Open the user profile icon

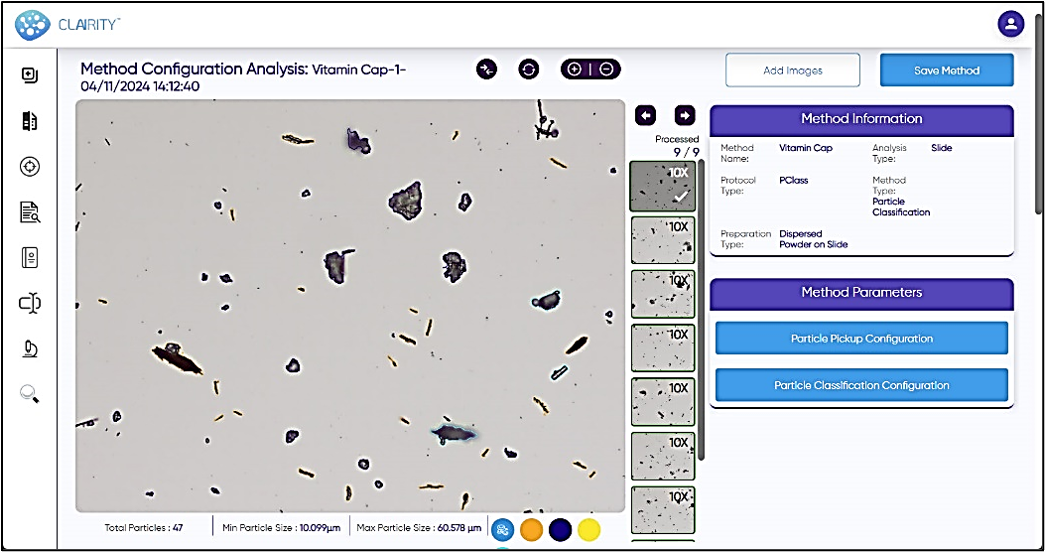pyautogui.click(x=1011, y=24)
